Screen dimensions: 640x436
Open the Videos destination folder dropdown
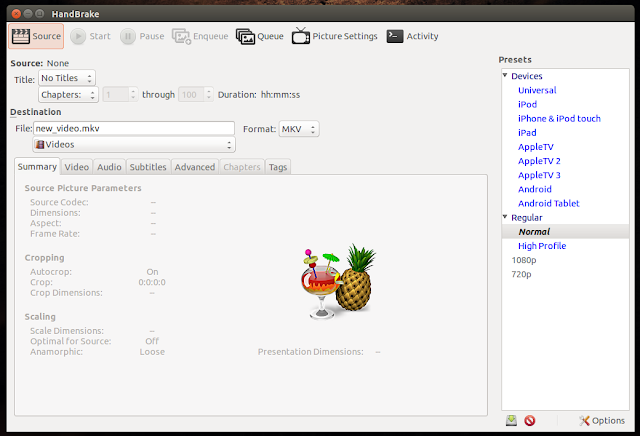[134, 145]
